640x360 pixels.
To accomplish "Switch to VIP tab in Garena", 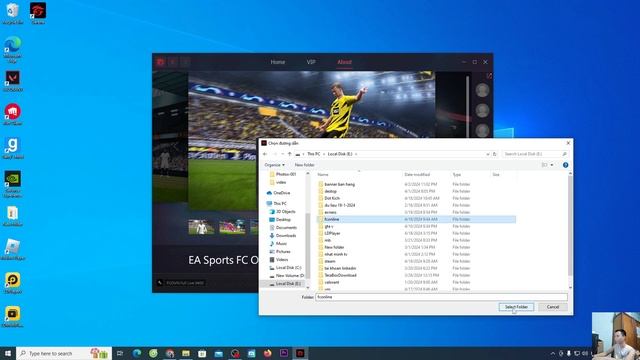I will tap(311, 62).
